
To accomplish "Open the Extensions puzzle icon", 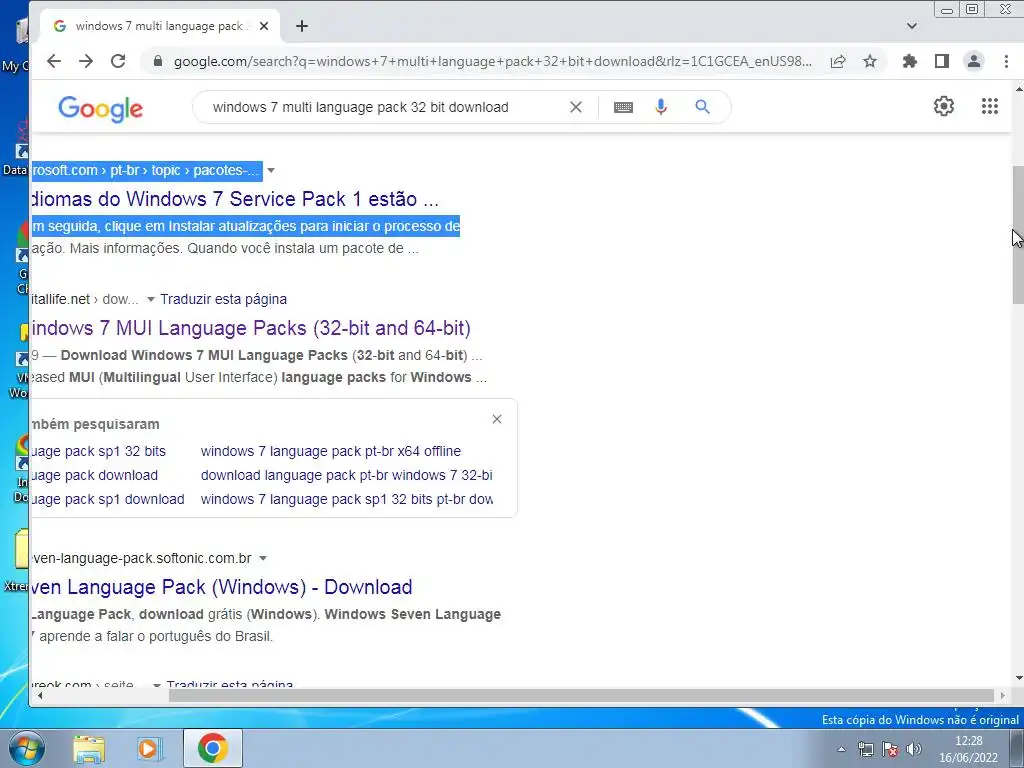I will (x=910, y=61).
